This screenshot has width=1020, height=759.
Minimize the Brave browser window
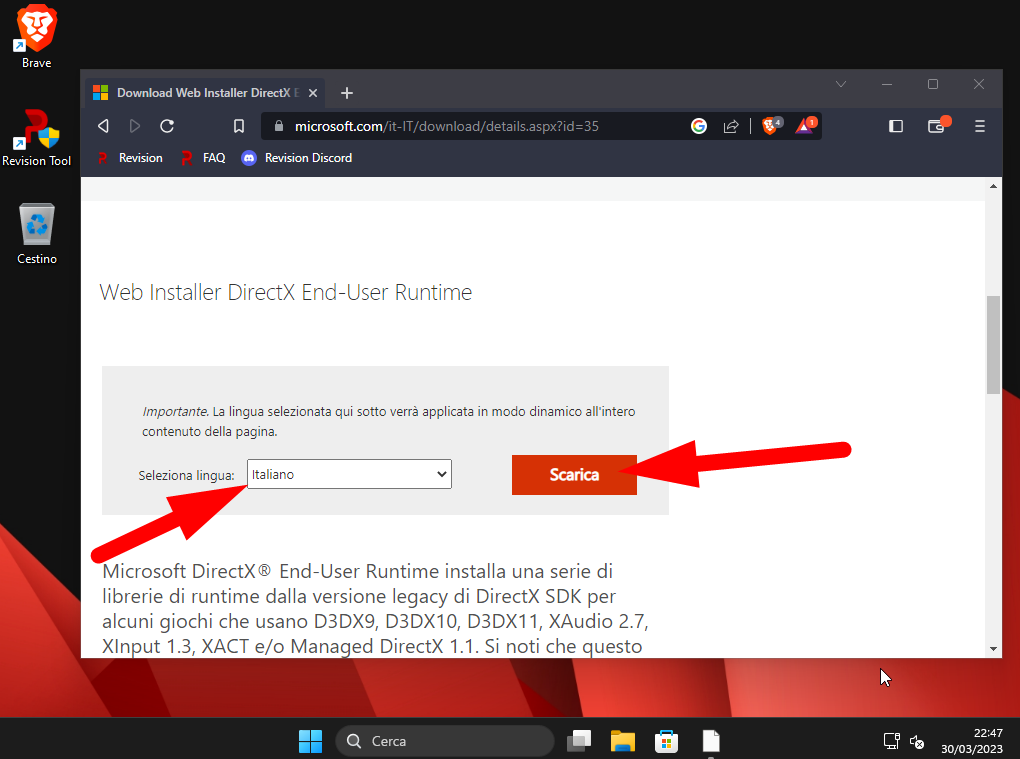tap(887, 84)
